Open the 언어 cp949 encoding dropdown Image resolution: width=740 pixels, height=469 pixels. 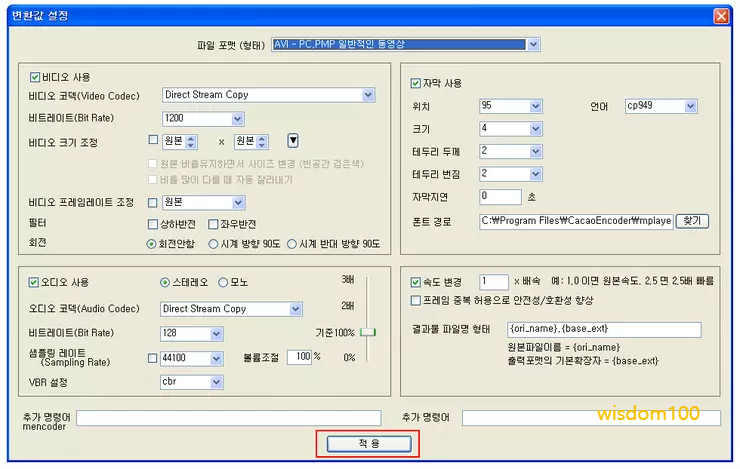pyautogui.click(x=691, y=106)
